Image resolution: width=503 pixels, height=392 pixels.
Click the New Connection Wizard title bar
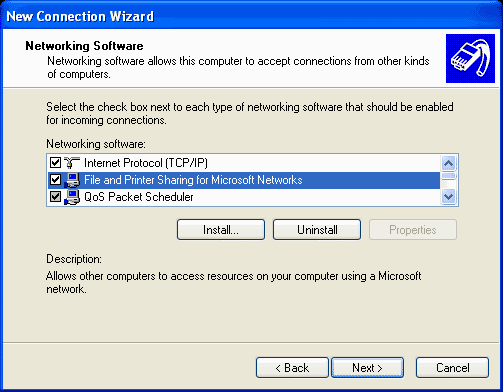point(251,16)
